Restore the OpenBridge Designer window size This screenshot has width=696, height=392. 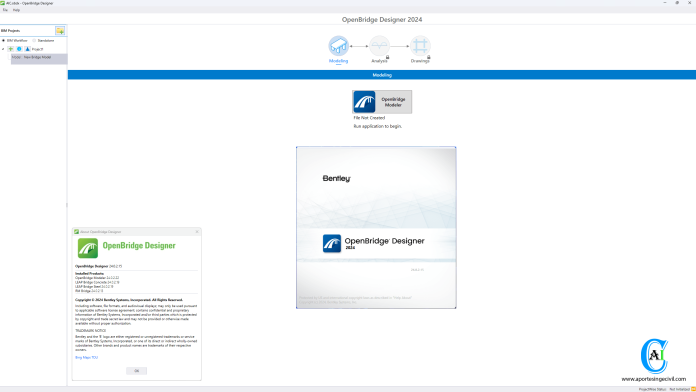677,3
